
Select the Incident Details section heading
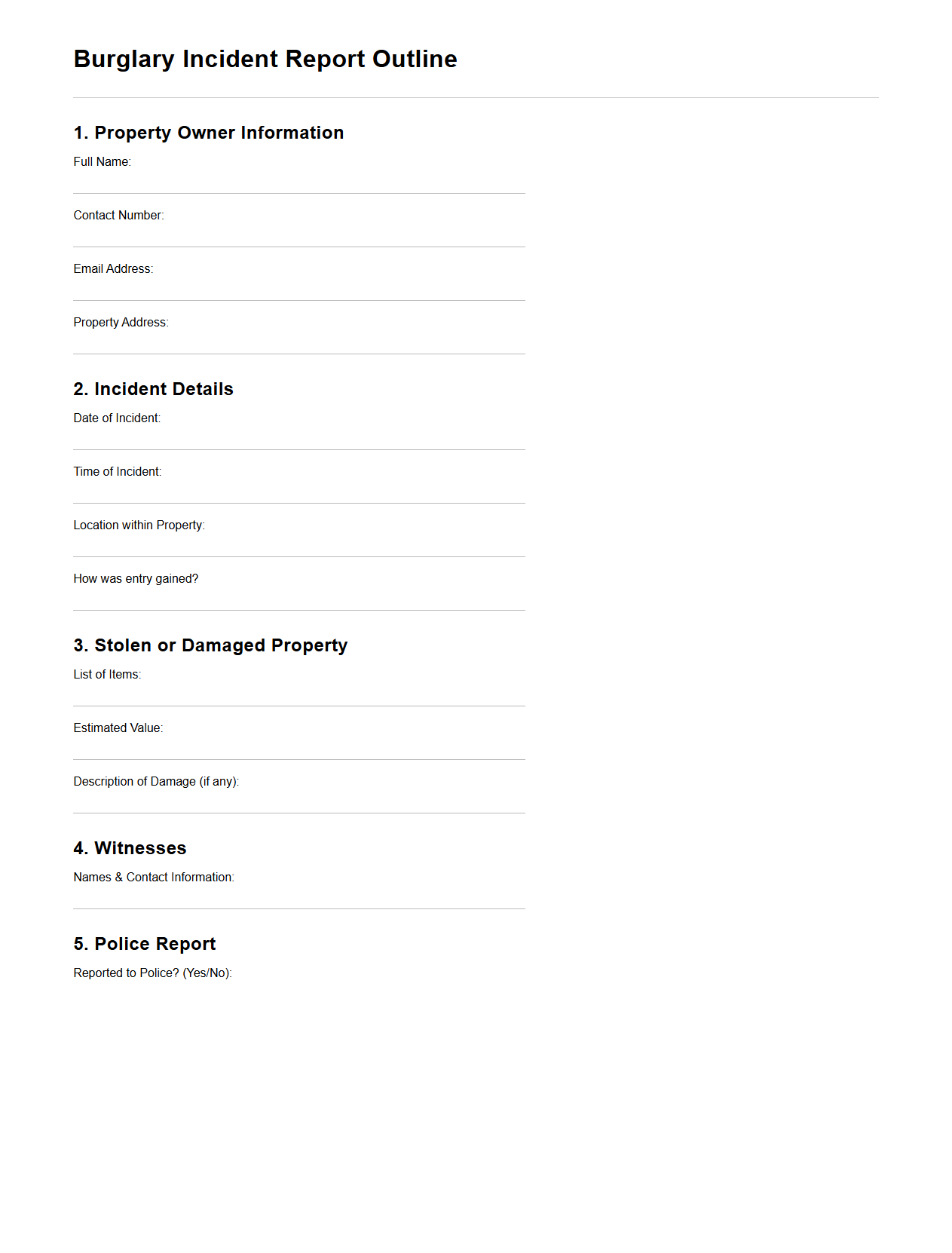tap(154, 389)
